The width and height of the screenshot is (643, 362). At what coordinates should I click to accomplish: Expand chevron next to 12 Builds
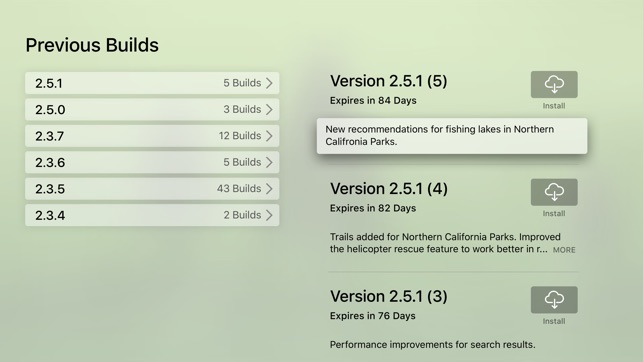[x=269, y=136]
